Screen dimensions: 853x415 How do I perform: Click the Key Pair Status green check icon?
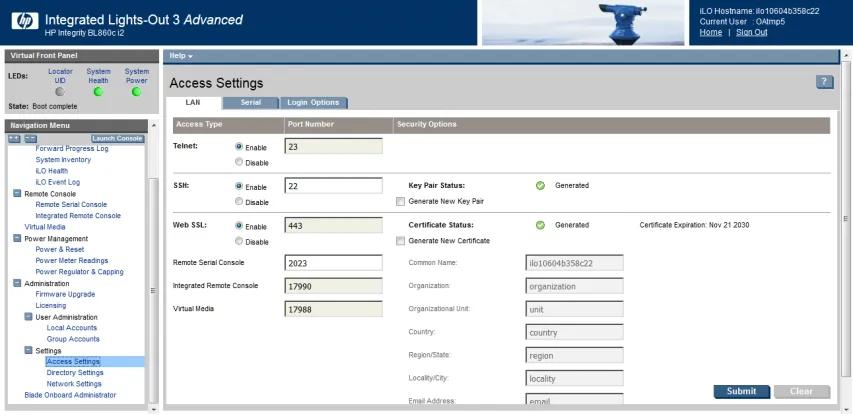pos(540,185)
